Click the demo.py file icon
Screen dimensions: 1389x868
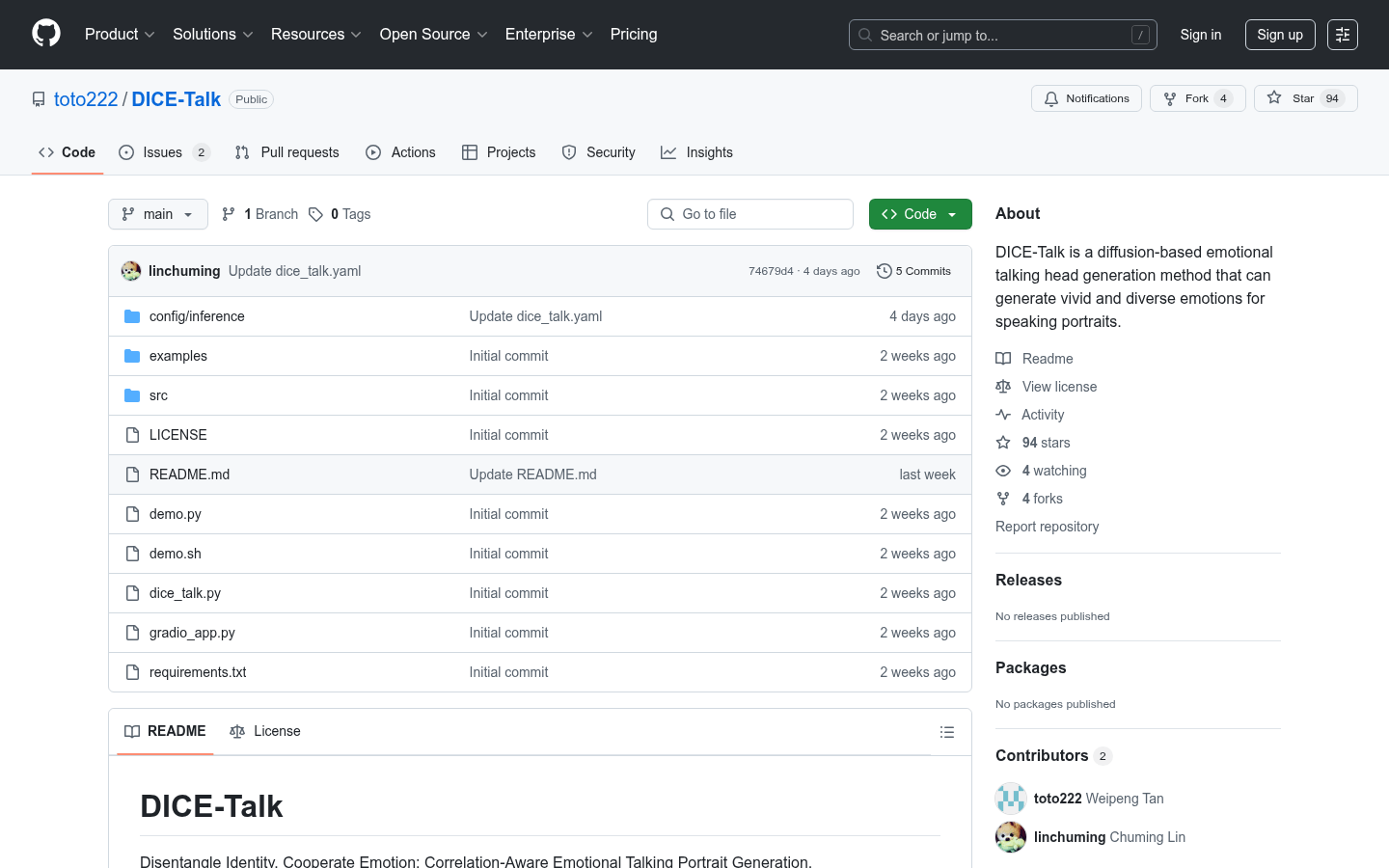click(132, 514)
